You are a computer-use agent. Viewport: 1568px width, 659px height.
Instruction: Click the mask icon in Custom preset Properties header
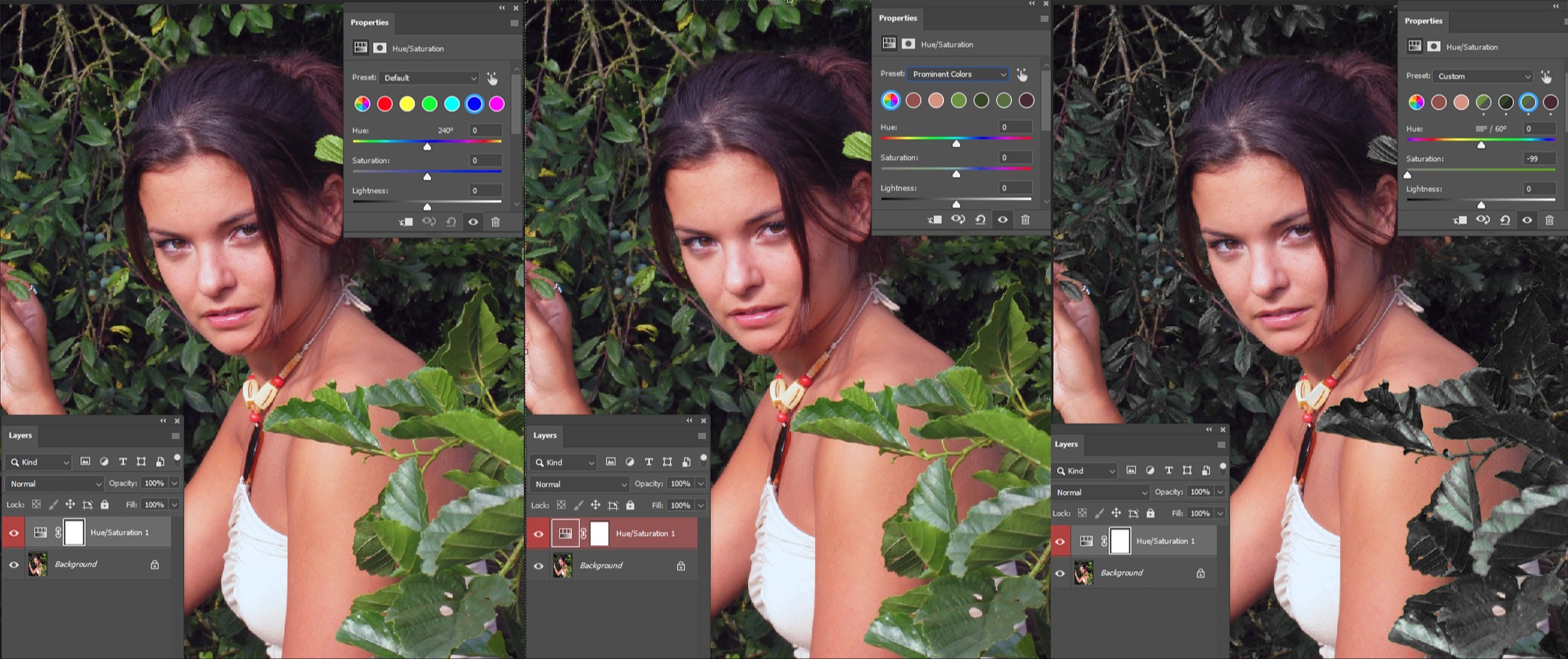[x=1434, y=47]
